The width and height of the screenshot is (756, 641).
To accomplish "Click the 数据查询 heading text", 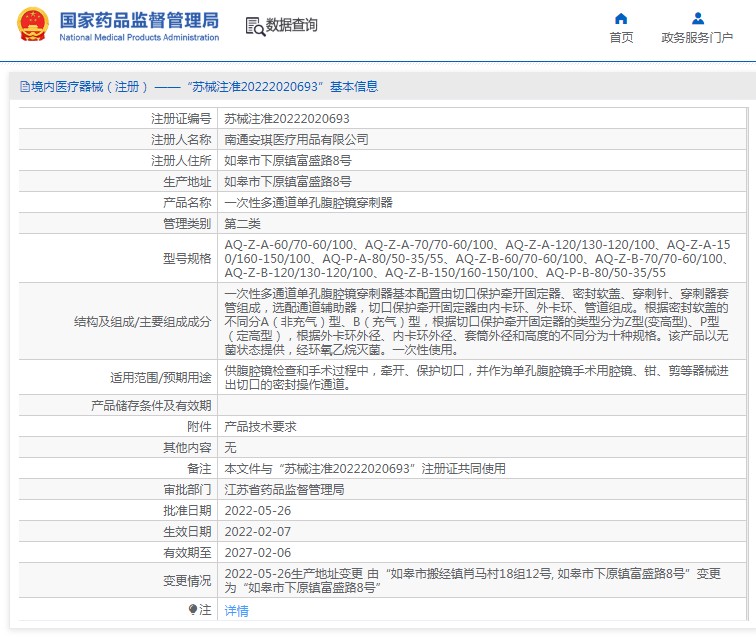I will tap(292, 25).
